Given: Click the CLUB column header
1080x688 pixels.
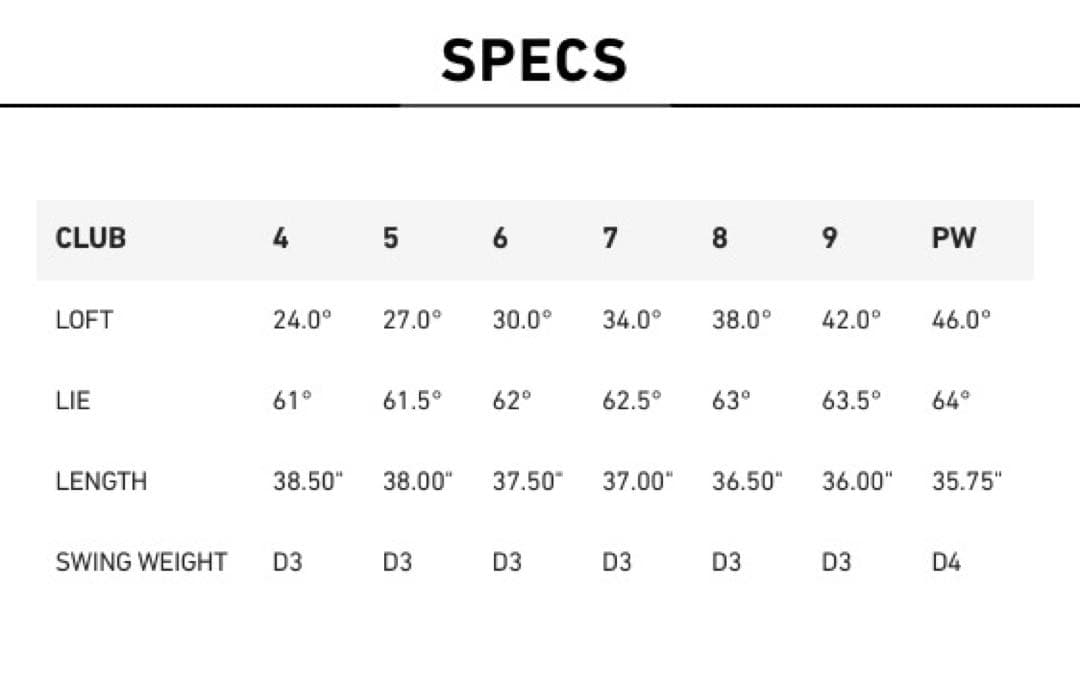Looking at the screenshot, I should click(x=91, y=240).
